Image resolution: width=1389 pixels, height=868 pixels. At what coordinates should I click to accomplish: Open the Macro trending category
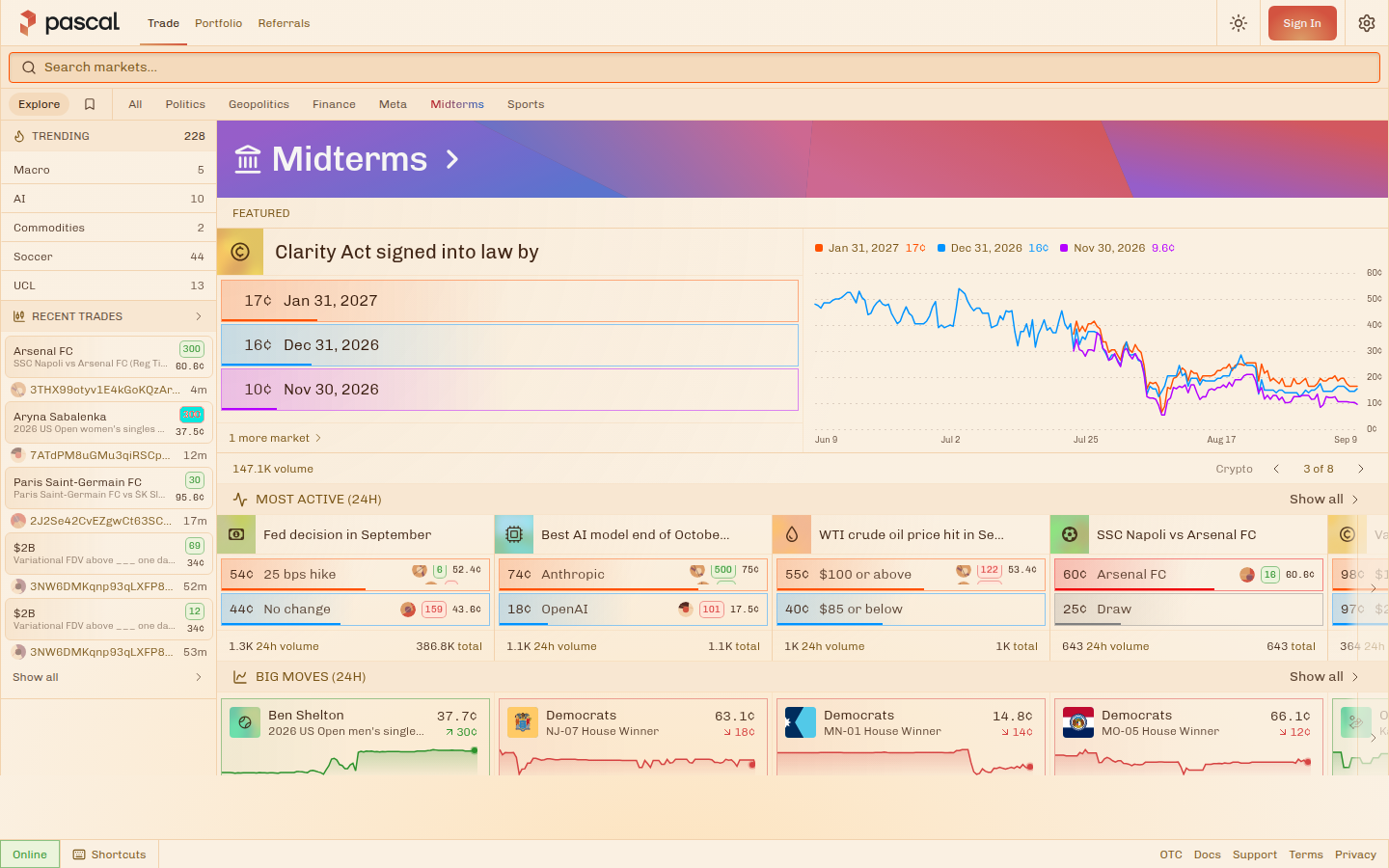click(108, 170)
